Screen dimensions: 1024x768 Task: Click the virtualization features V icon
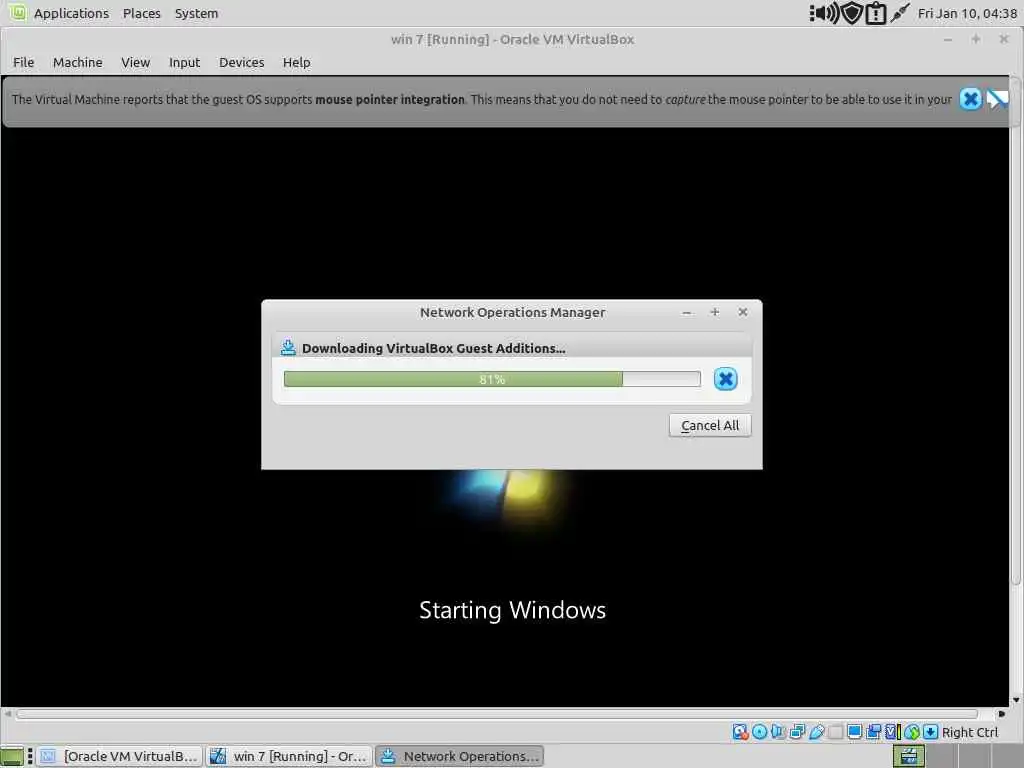coord(892,732)
